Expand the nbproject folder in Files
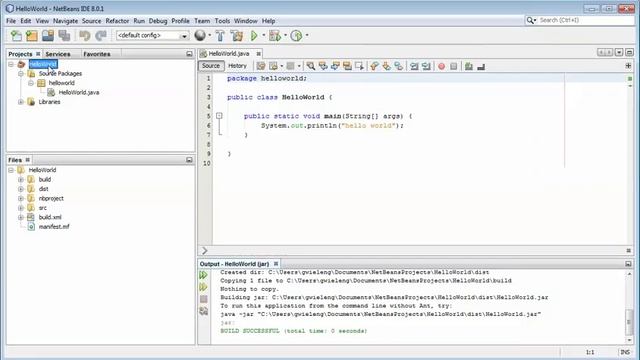The height and width of the screenshot is (360, 640). point(21,198)
